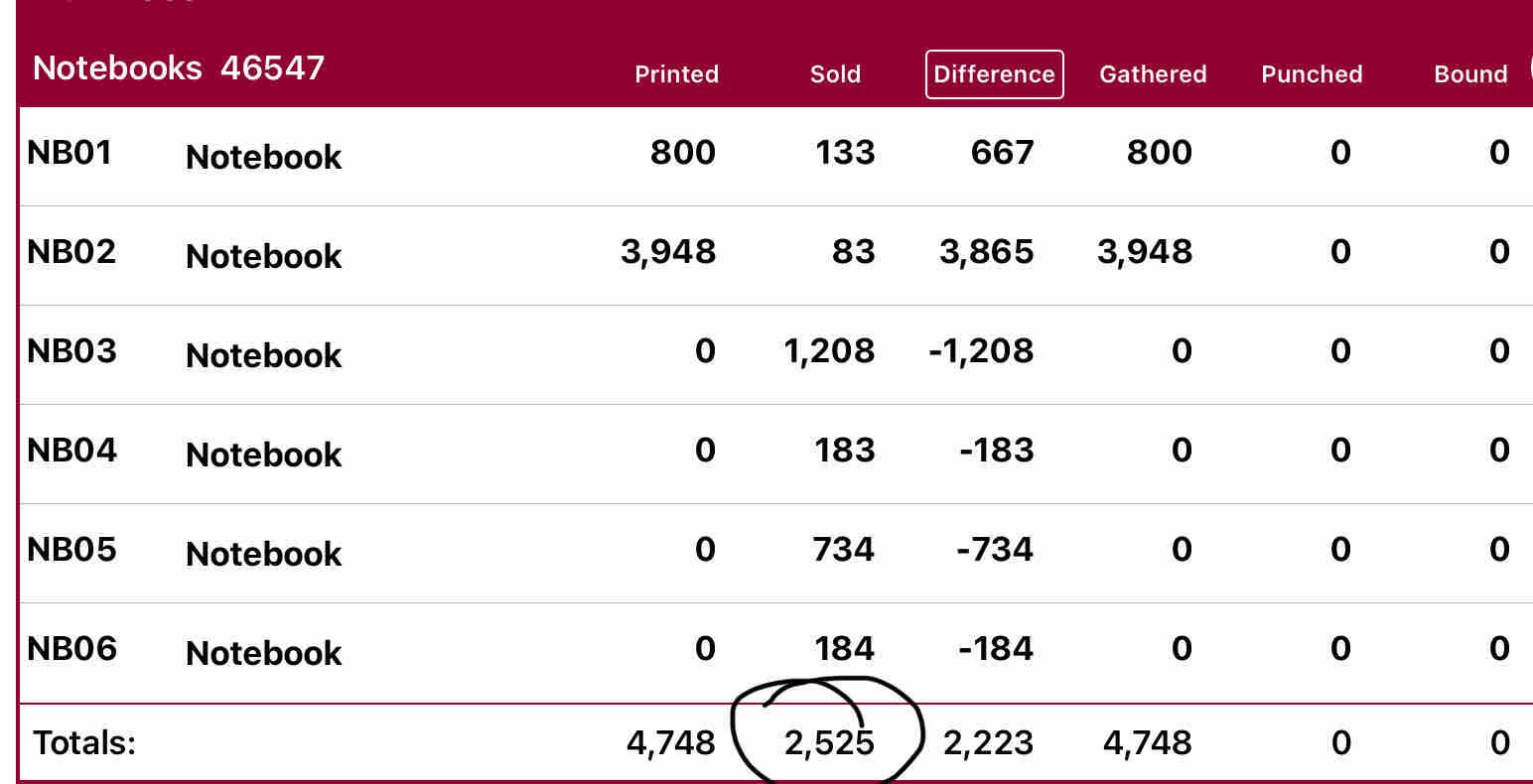Select the NB04 row code

pos(71,451)
